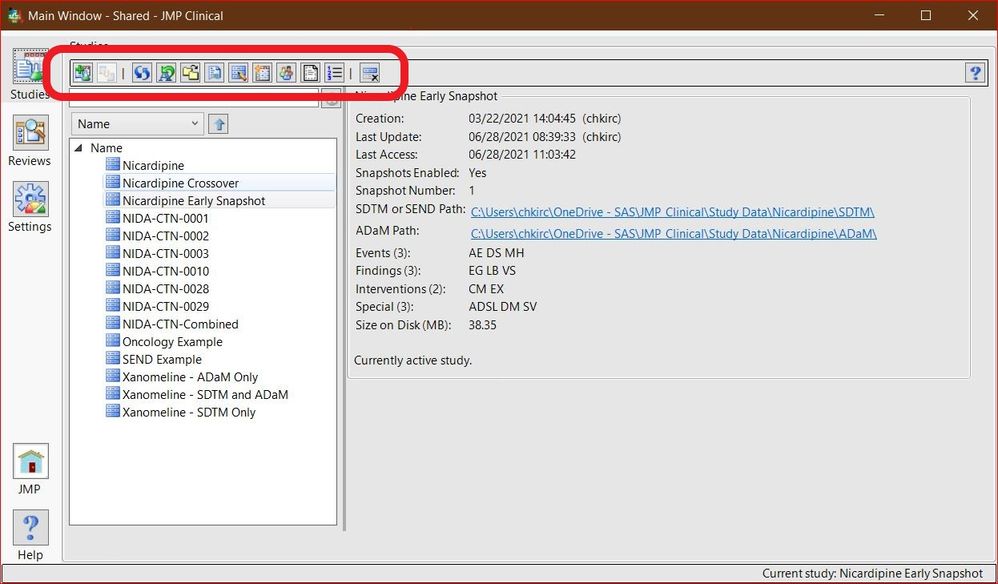Image resolution: width=998 pixels, height=584 pixels.
Task: Click the Interventions value CM EX
Action: [486, 289]
